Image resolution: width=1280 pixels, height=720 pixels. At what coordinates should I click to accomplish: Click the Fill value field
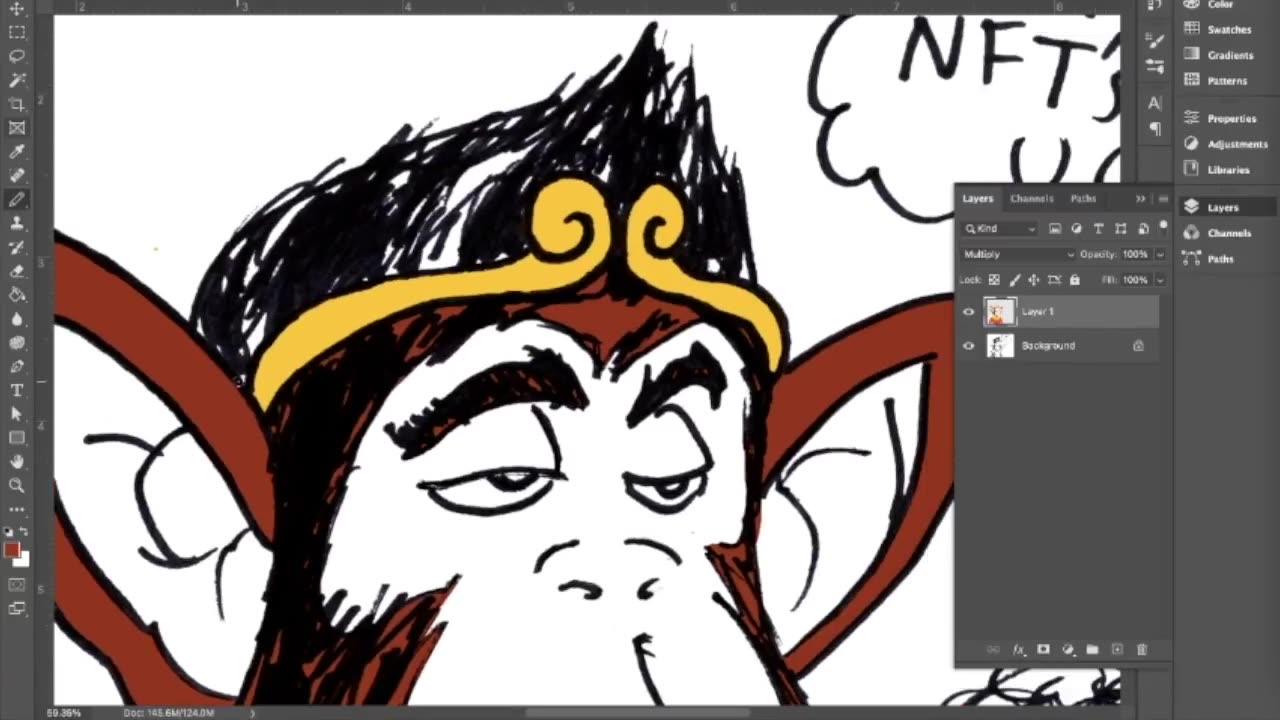1135,280
